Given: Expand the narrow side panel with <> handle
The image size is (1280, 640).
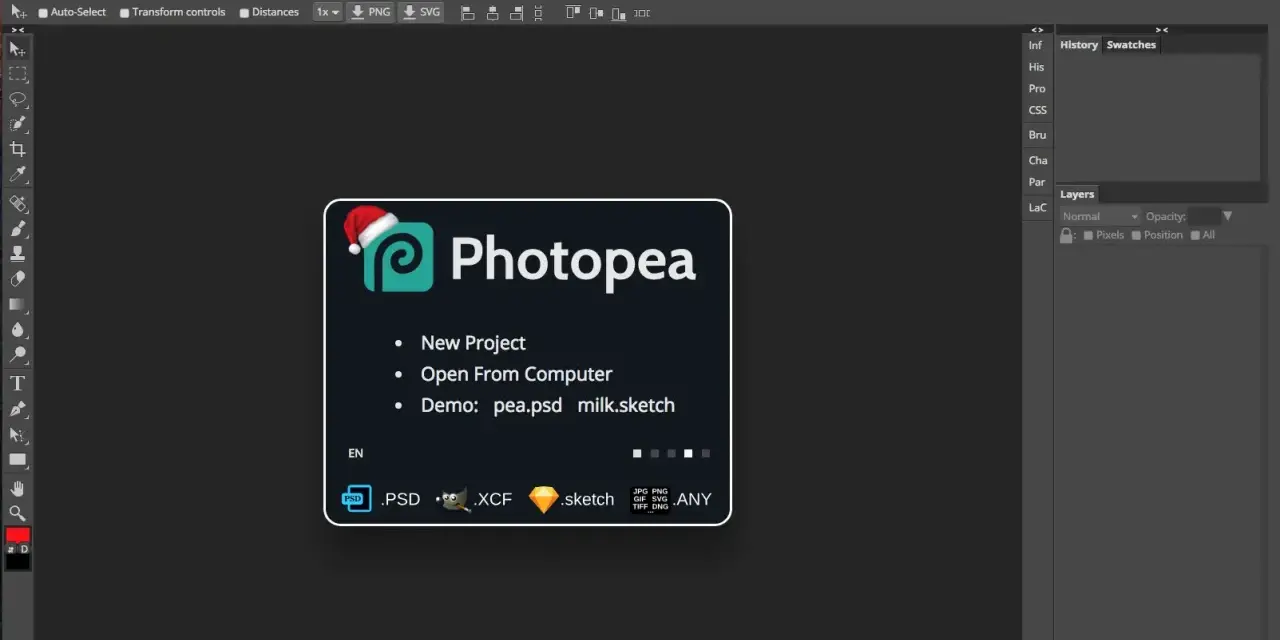Looking at the screenshot, I should [x=1037, y=30].
